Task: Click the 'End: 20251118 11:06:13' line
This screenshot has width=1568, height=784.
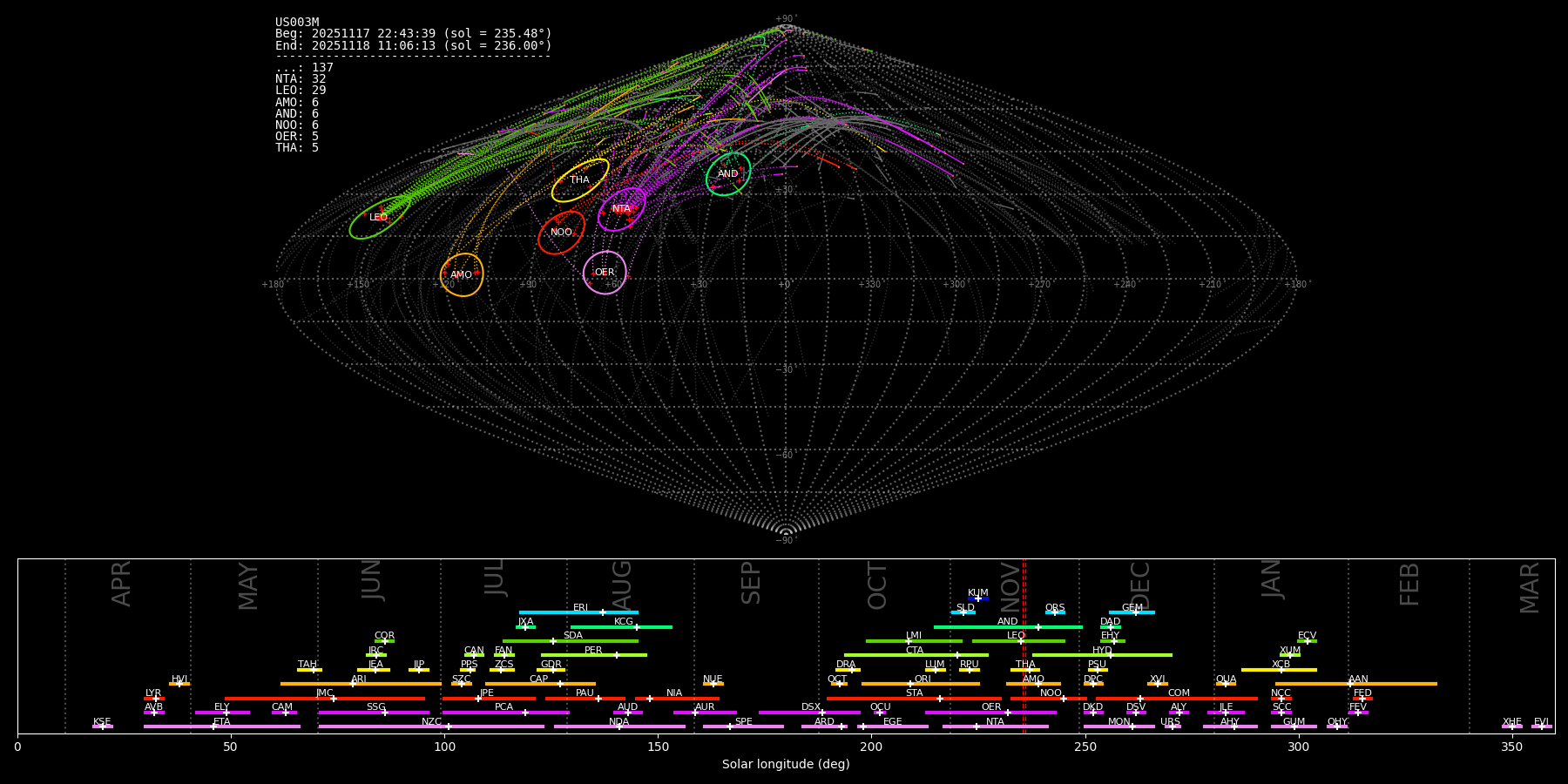Action: click(x=414, y=45)
